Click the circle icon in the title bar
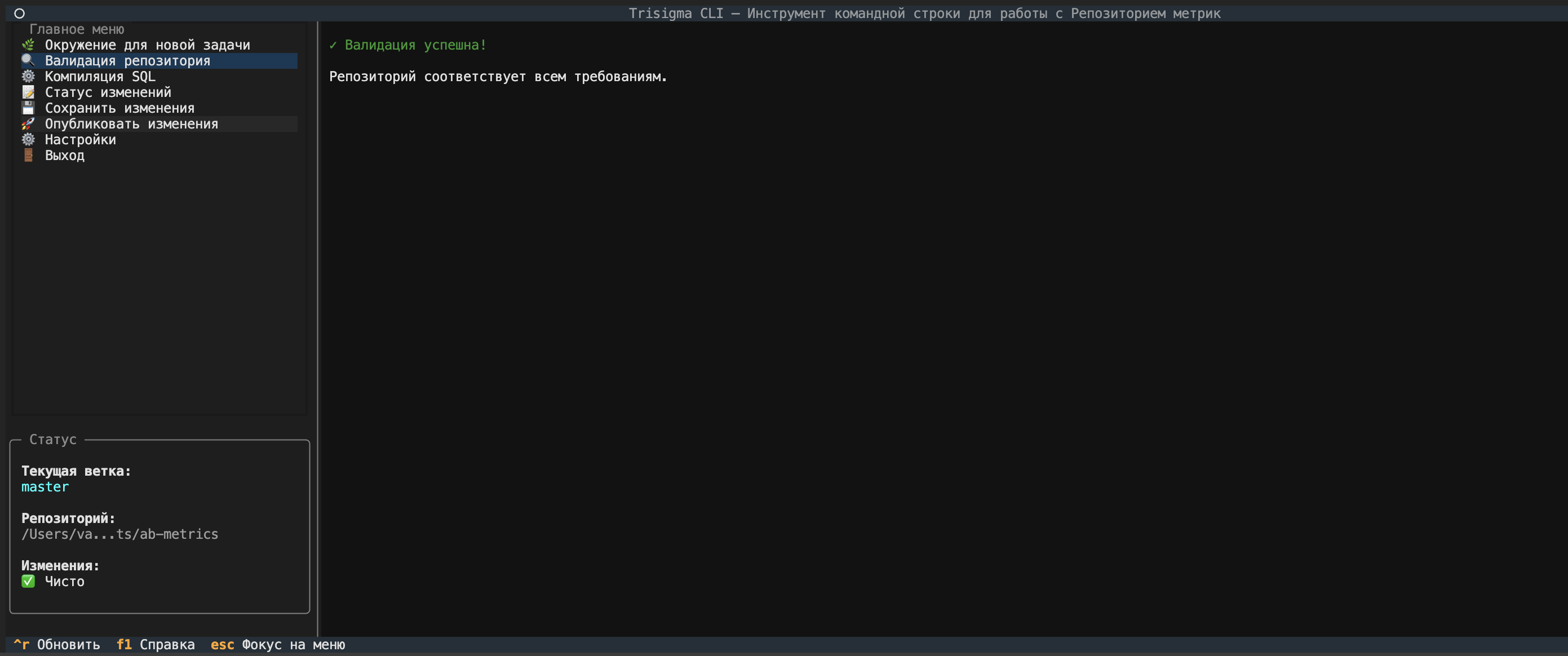 tap(20, 14)
